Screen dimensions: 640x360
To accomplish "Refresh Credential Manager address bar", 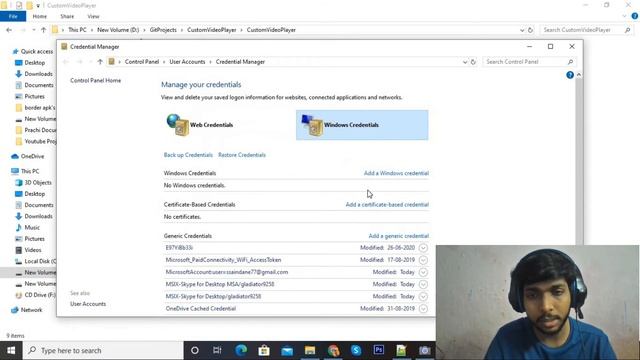I will coord(473,62).
